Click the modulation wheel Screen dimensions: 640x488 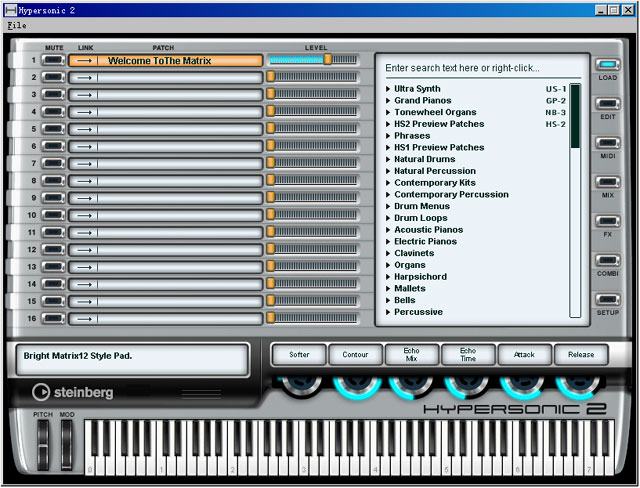point(67,445)
